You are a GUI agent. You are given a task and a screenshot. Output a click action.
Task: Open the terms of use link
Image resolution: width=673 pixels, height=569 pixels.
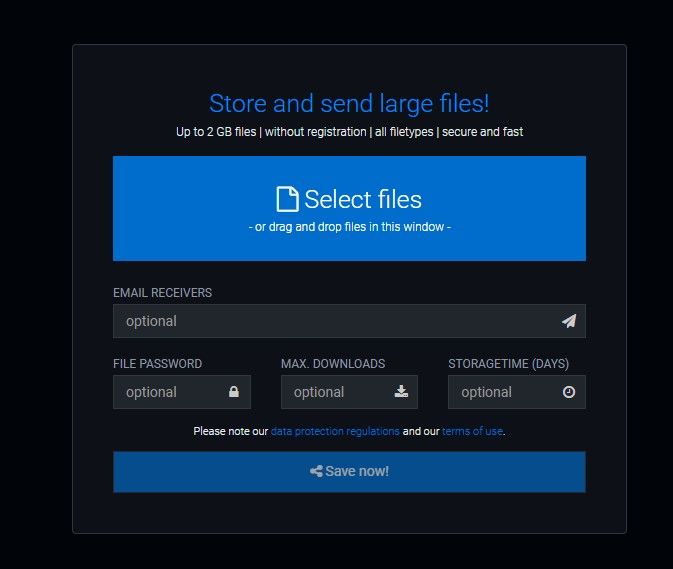click(472, 431)
